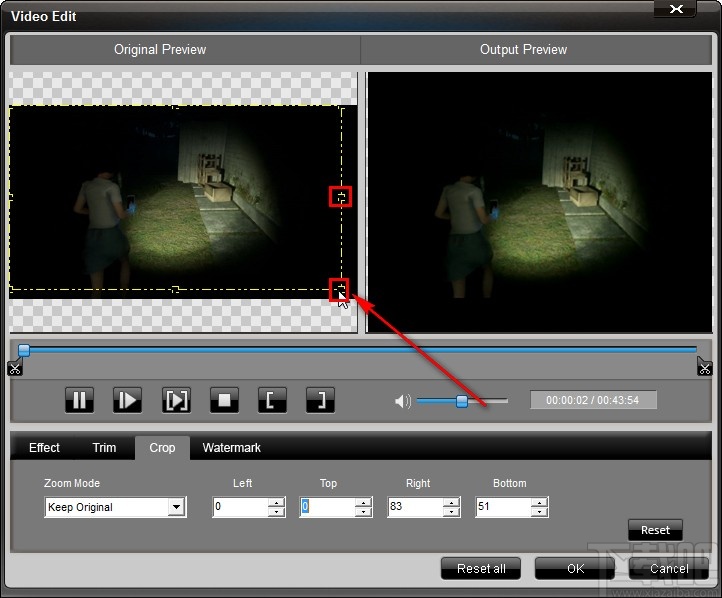Screen dimensions: 722x598
Task: Pause playback with the pause button
Action: coord(80,400)
